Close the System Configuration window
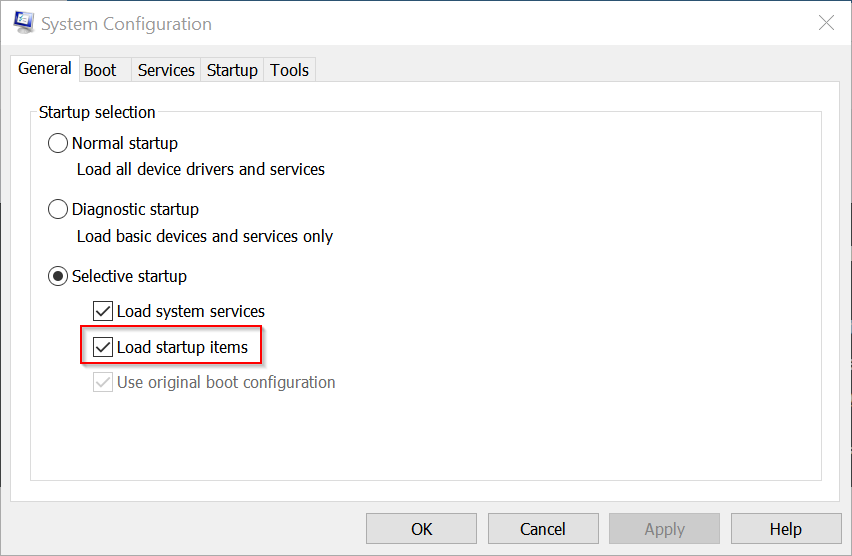Screen dimensions: 852x556 pos(826,23)
